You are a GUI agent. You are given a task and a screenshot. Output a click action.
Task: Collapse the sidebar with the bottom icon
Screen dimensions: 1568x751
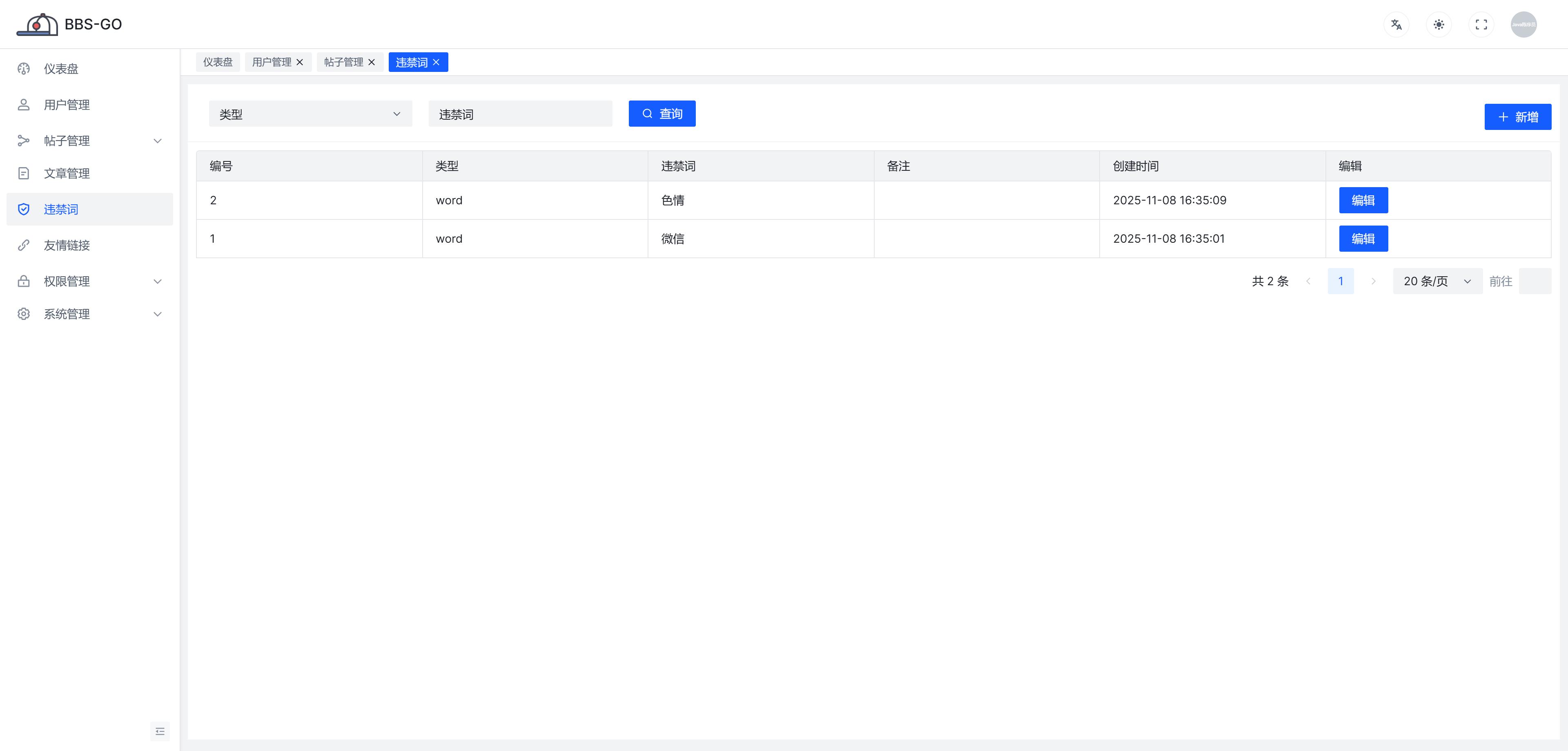pos(160,731)
